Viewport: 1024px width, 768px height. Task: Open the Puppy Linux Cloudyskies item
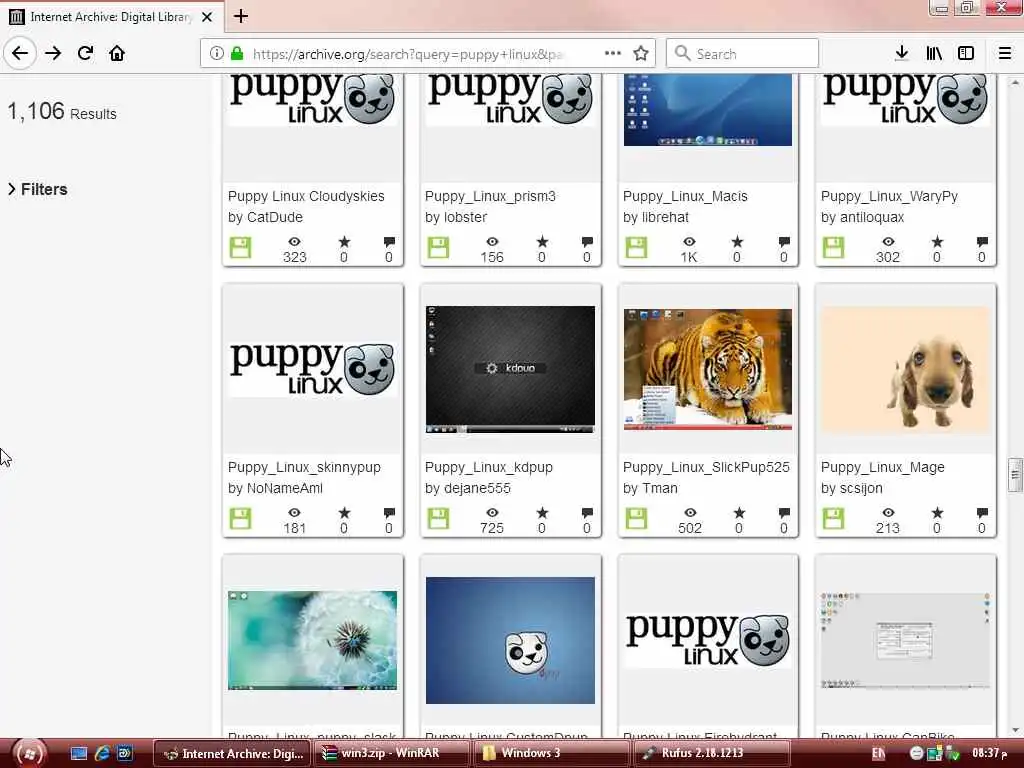pyautogui.click(x=306, y=197)
